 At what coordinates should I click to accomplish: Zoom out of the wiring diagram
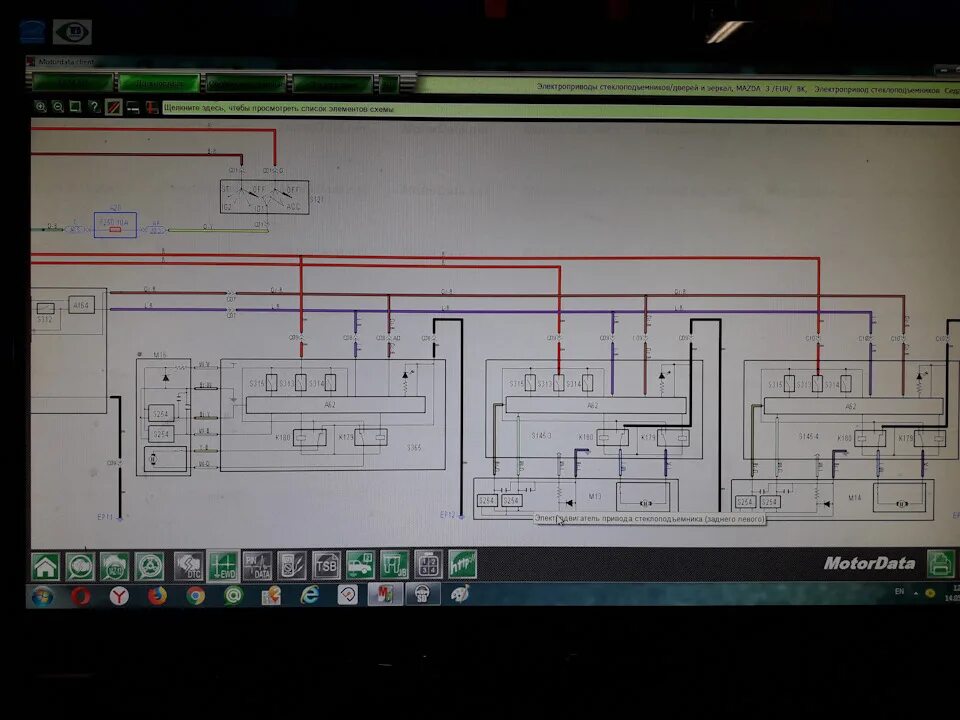coord(58,107)
